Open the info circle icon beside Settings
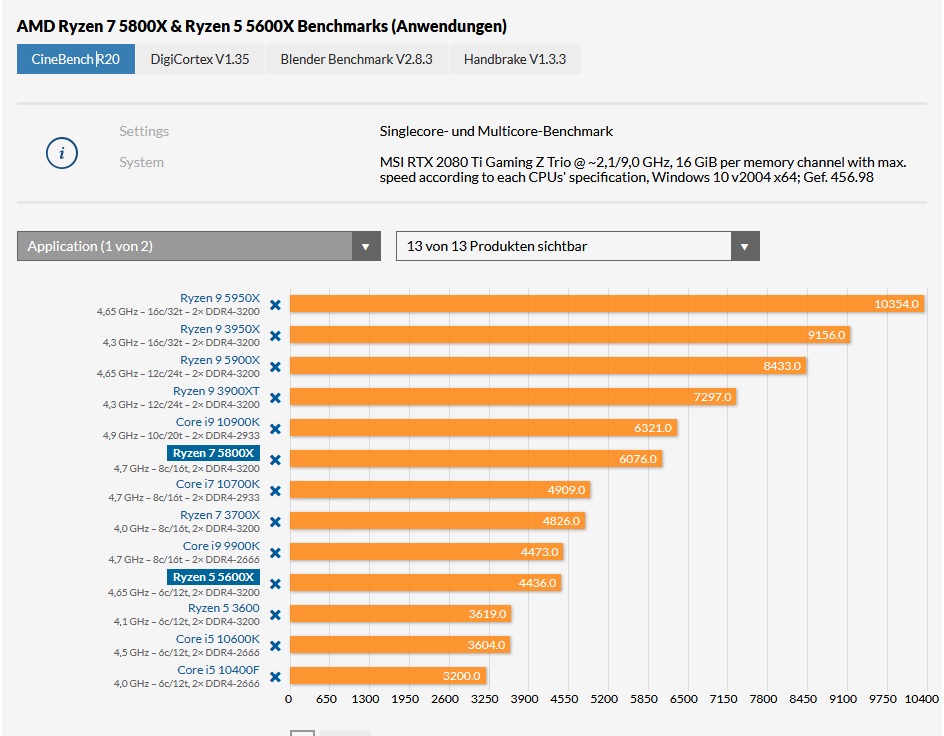This screenshot has height=736, width=944. point(62,153)
